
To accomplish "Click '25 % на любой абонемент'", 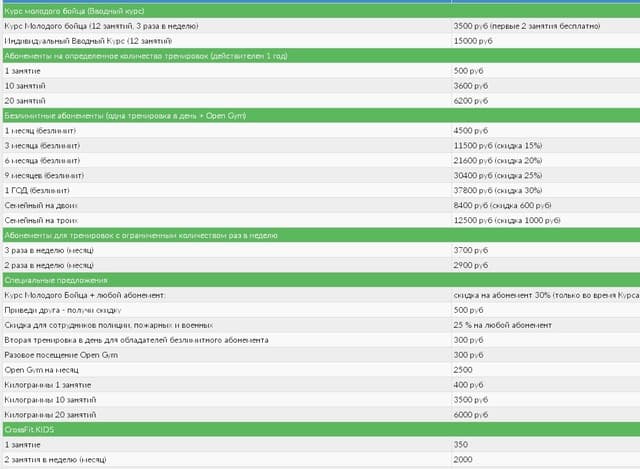I will 502,325.
